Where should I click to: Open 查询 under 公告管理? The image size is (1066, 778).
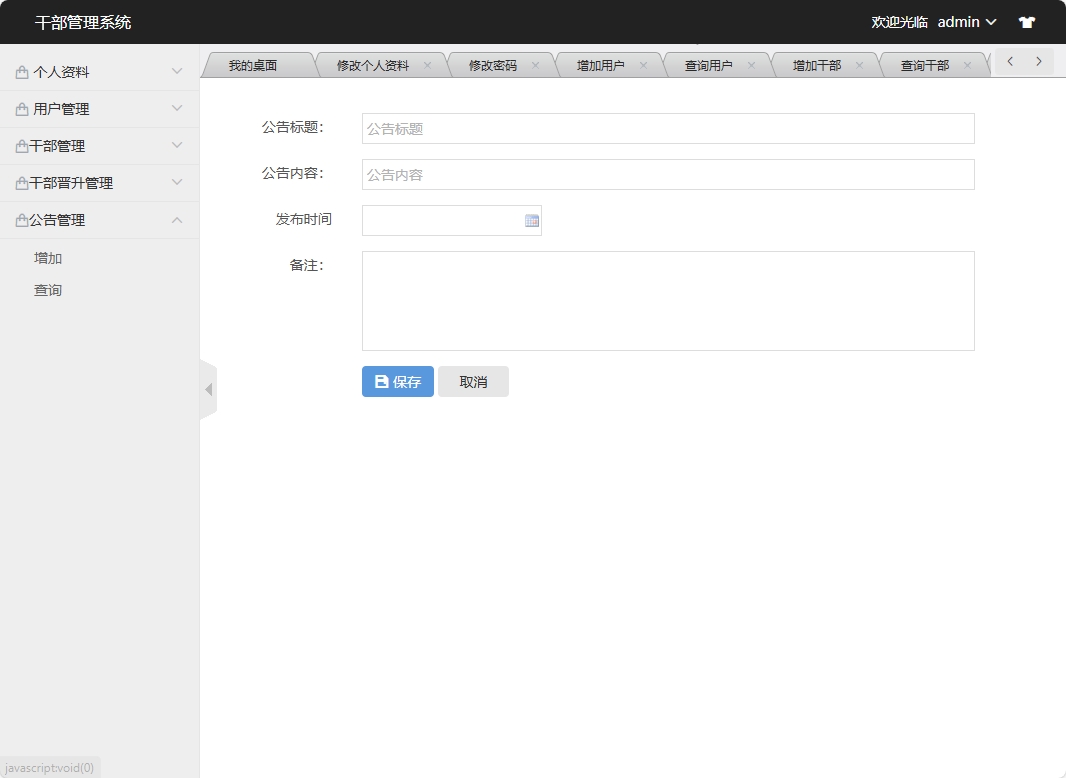click(48, 290)
